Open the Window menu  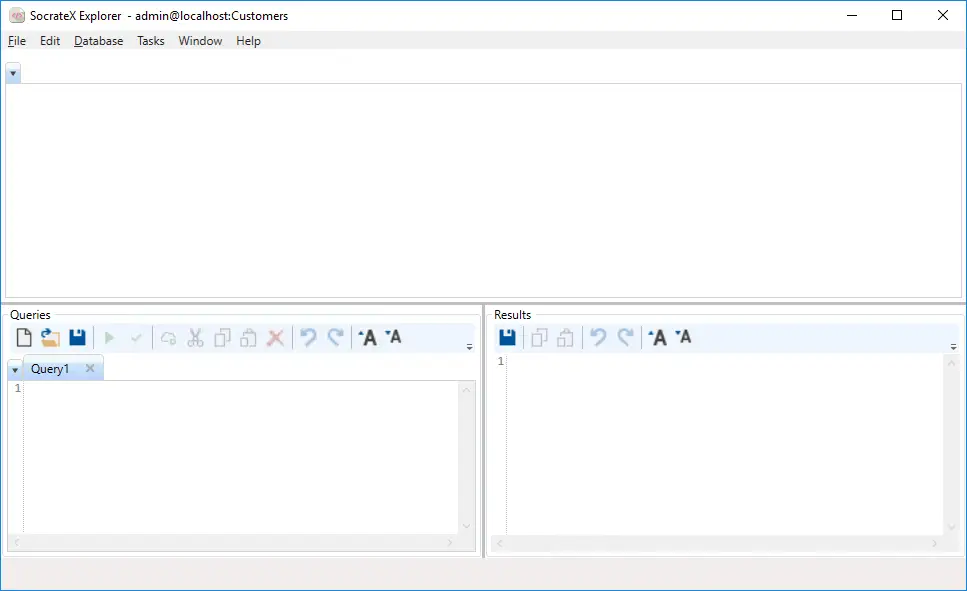[200, 41]
